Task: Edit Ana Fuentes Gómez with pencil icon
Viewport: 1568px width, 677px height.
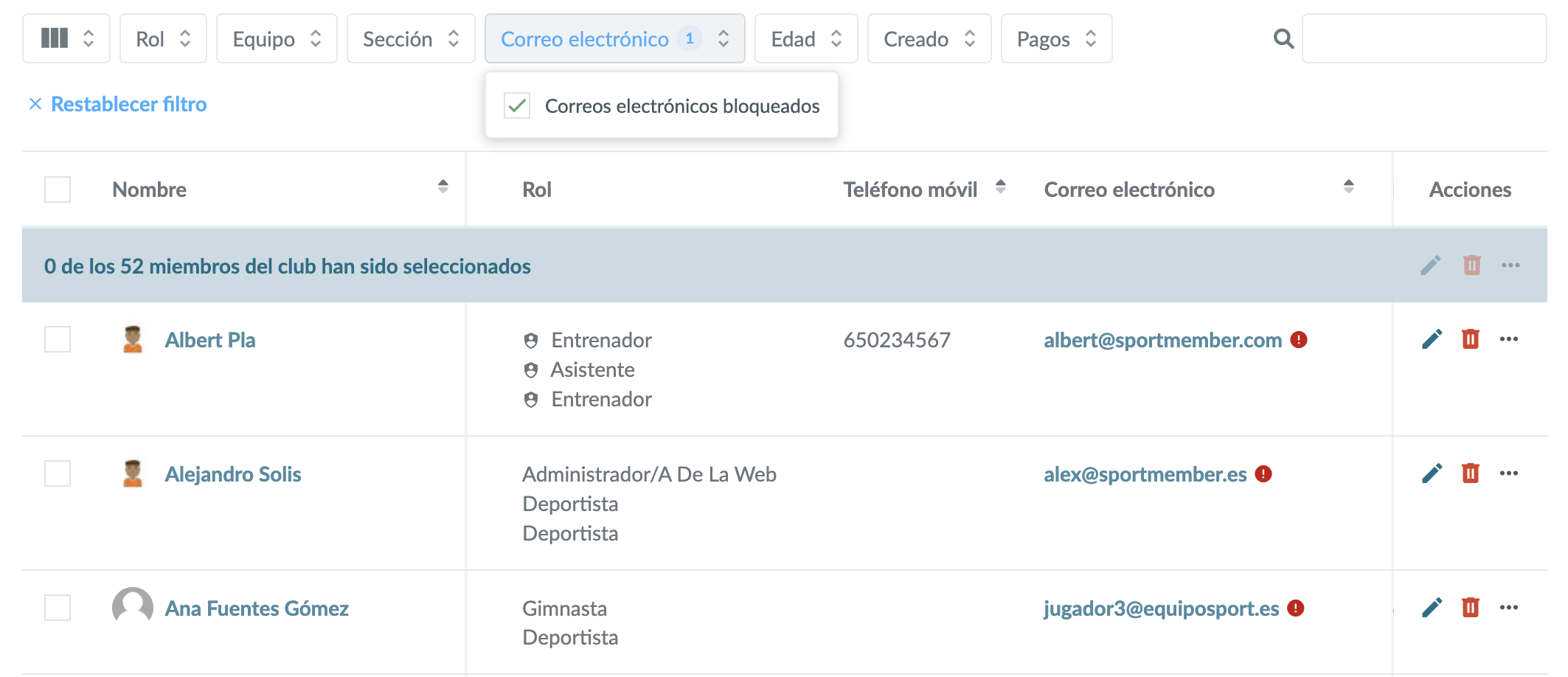Action: click(x=1432, y=608)
